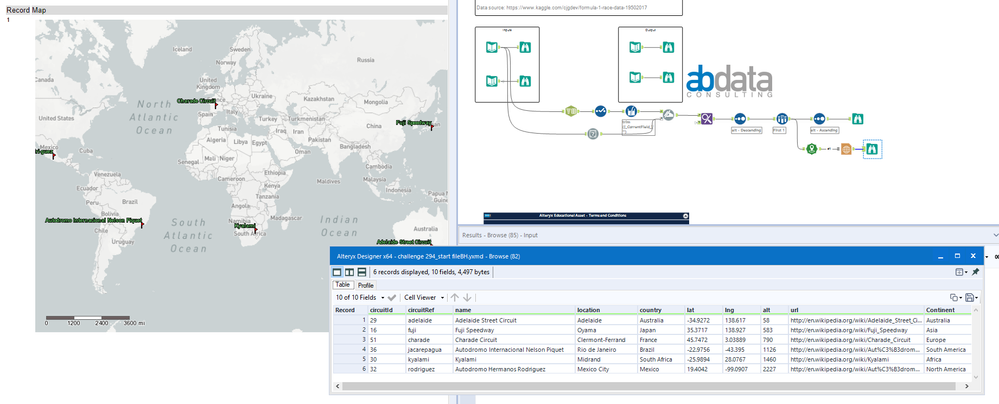Select the Sort tool labeled alt - Ascending
The width and height of the screenshot is (999, 404).
pyautogui.click(x=819, y=119)
